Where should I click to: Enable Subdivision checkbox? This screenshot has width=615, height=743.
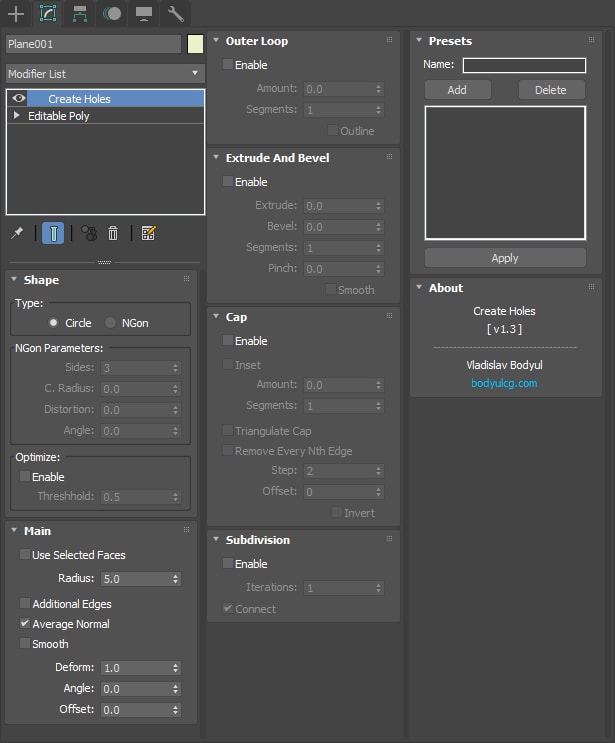point(228,563)
